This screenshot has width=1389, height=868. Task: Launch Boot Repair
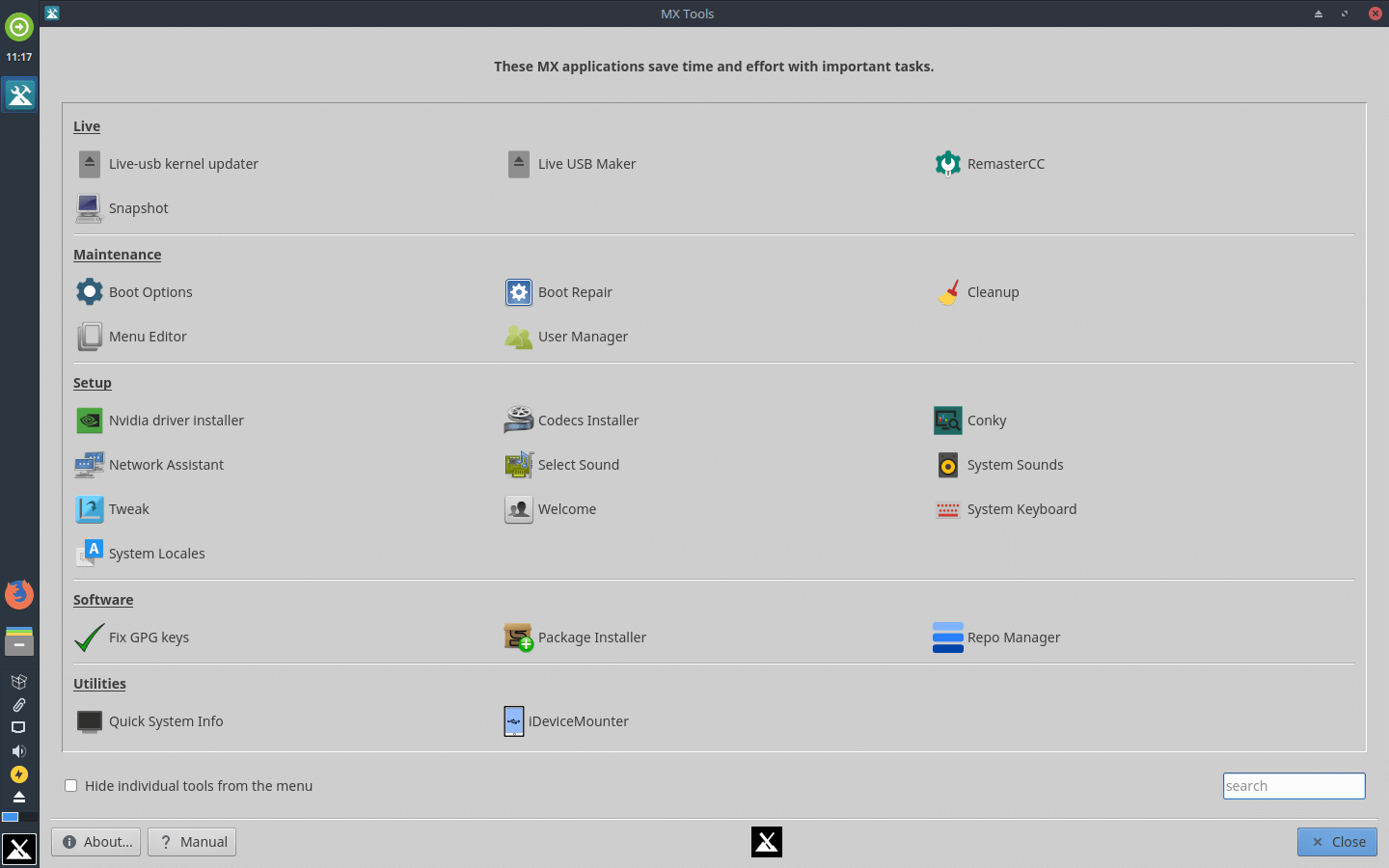[558, 292]
